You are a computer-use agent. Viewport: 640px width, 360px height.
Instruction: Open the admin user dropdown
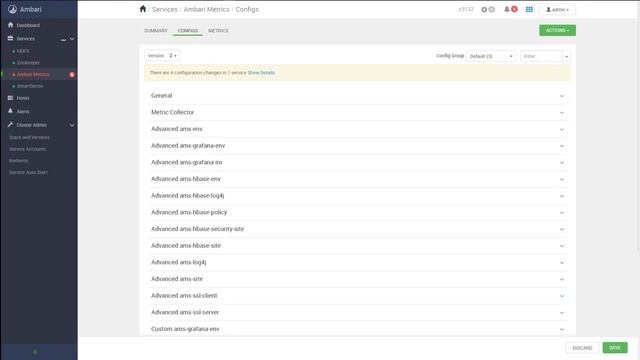[x=557, y=9]
